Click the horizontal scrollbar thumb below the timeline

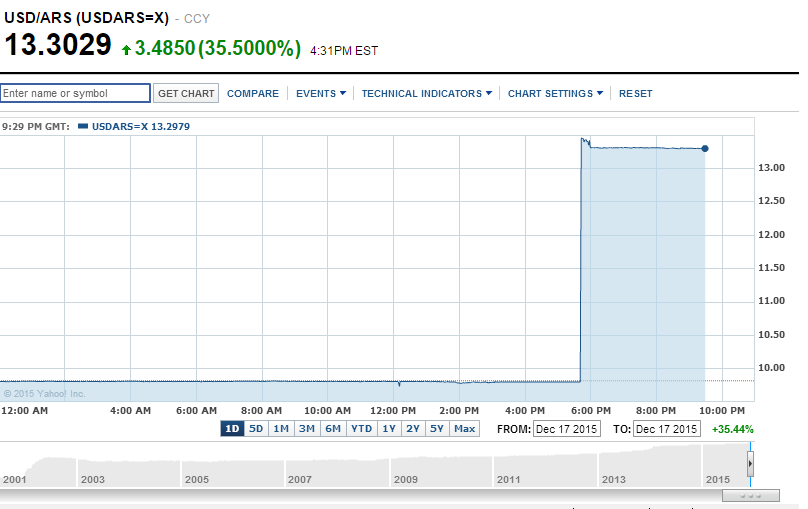pyautogui.click(x=749, y=495)
